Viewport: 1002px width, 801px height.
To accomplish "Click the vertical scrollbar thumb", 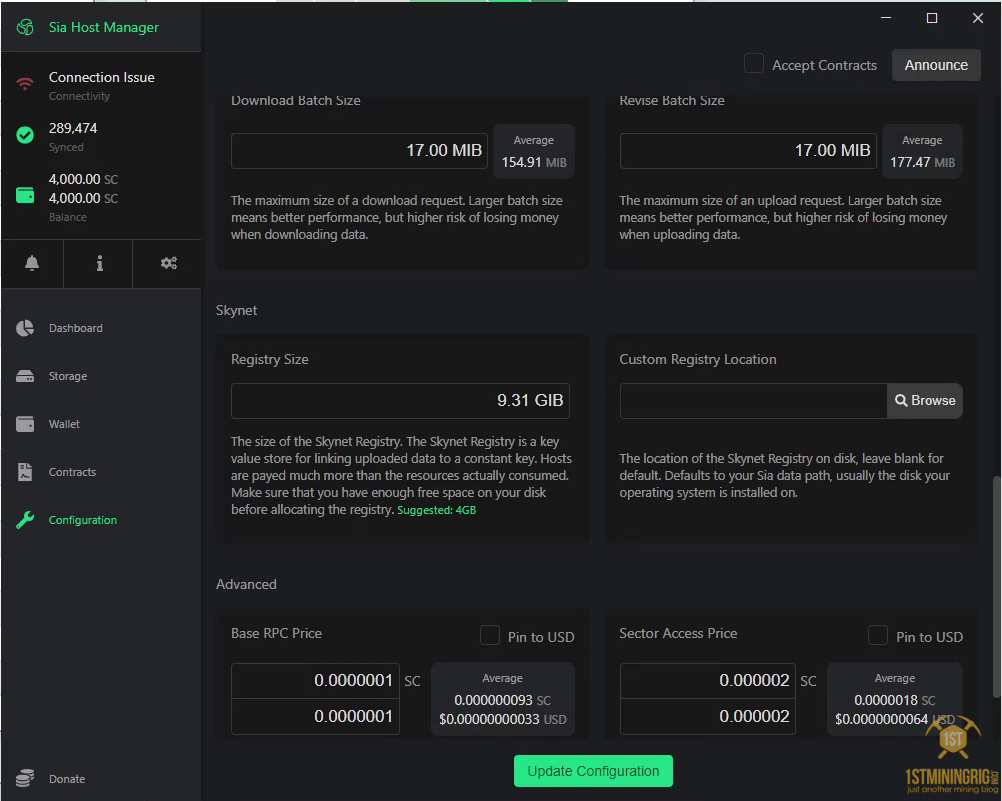I will [996, 586].
